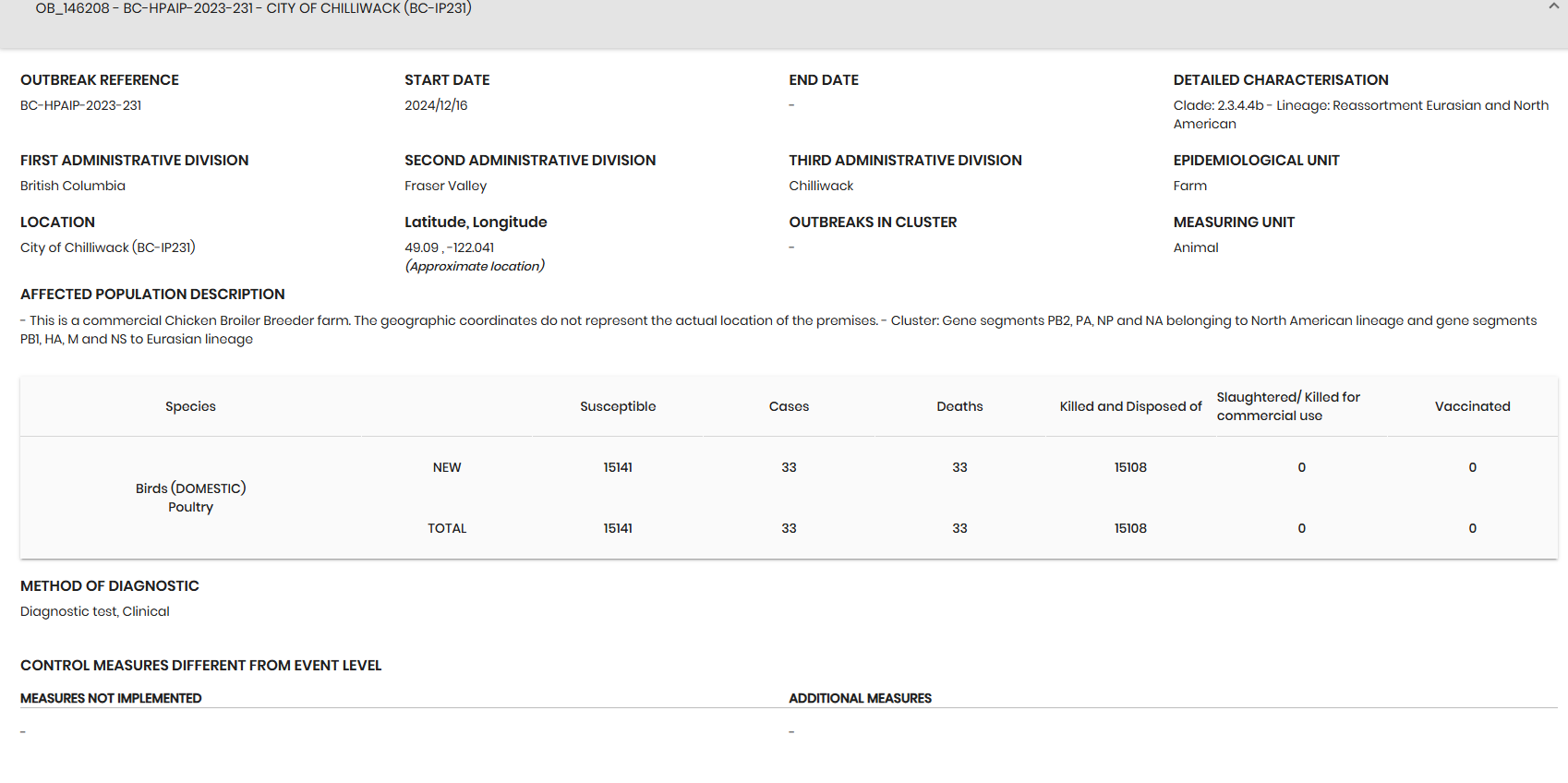The width and height of the screenshot is (1568, 783).
Task: Click the affected population description paragraph
Action: pos(778,330)
